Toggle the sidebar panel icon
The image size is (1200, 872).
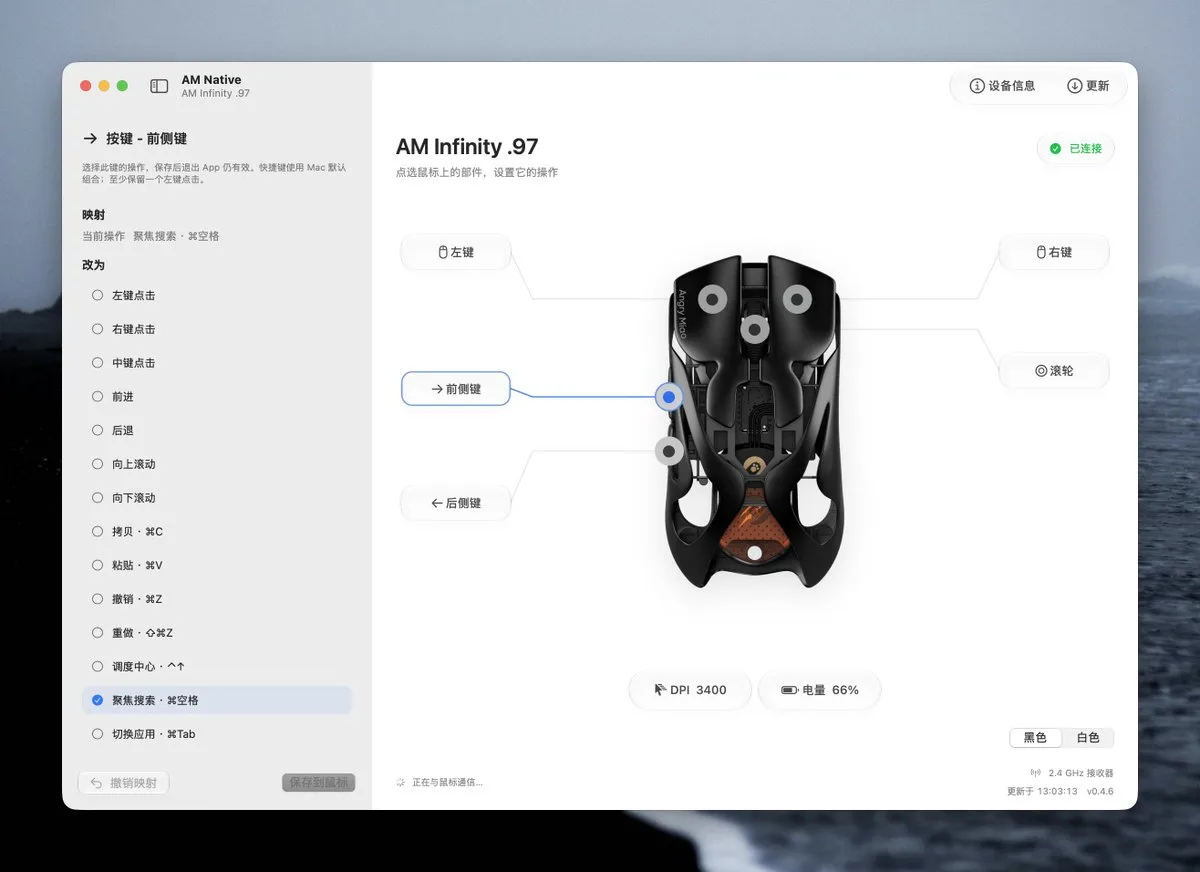[x=159, y=86]
